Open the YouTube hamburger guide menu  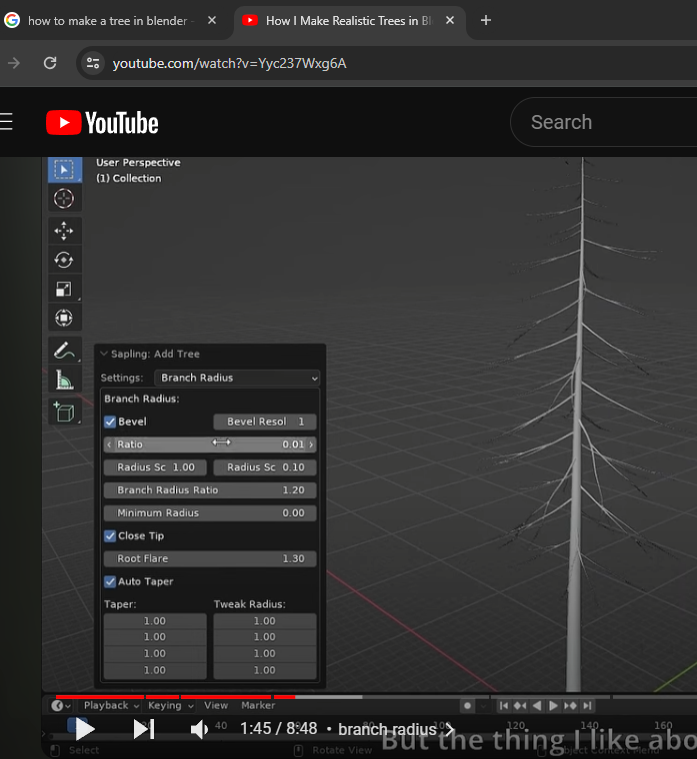tap(6, 122)
